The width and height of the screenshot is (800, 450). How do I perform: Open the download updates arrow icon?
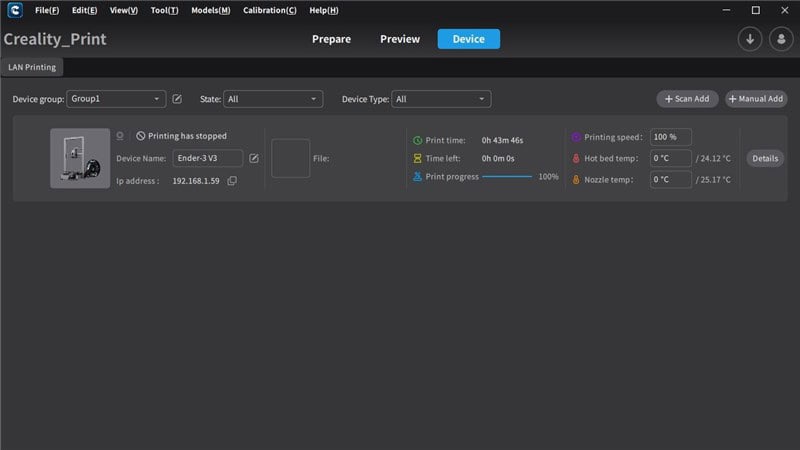(749, 39)
